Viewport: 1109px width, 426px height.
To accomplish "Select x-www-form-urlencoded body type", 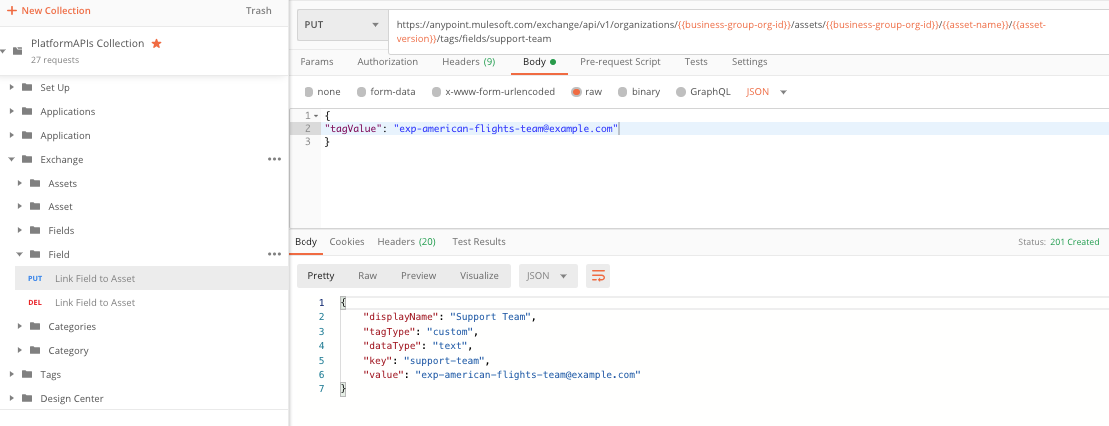I will point(436,92).
